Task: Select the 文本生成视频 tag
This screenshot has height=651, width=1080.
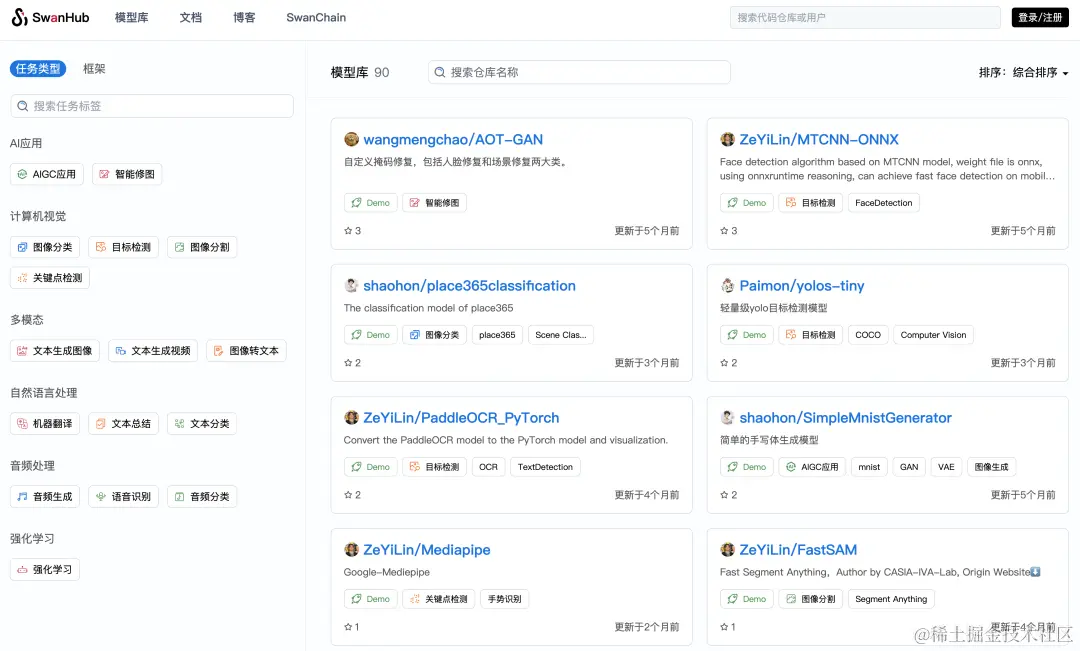Action: (x=153, y=351)
